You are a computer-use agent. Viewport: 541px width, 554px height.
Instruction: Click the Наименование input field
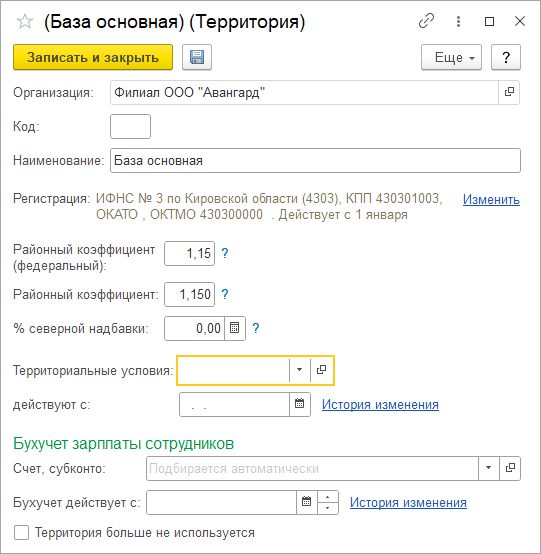point(315,161)
